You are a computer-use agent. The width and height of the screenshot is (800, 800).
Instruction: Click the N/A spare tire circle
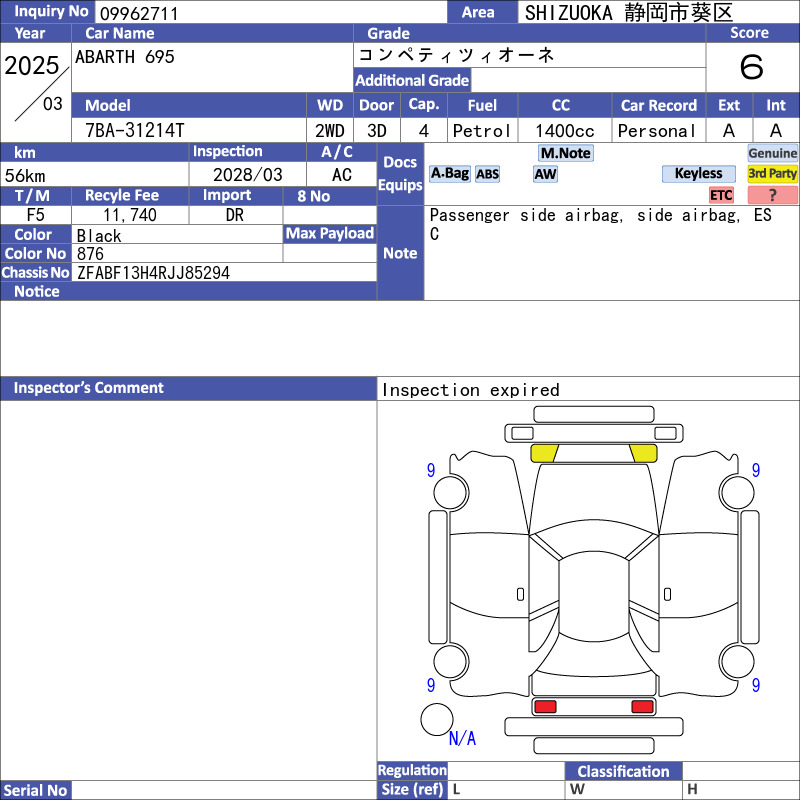[x=437, y=719]
